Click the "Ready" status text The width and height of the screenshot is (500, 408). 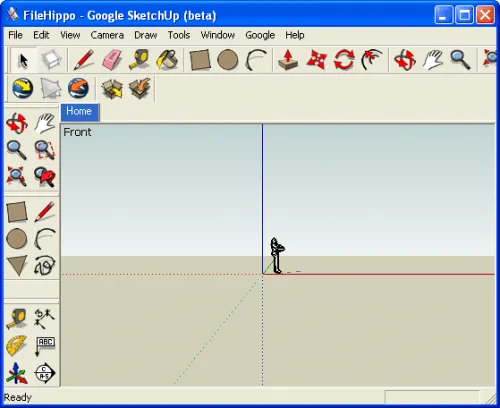(18, 397)
